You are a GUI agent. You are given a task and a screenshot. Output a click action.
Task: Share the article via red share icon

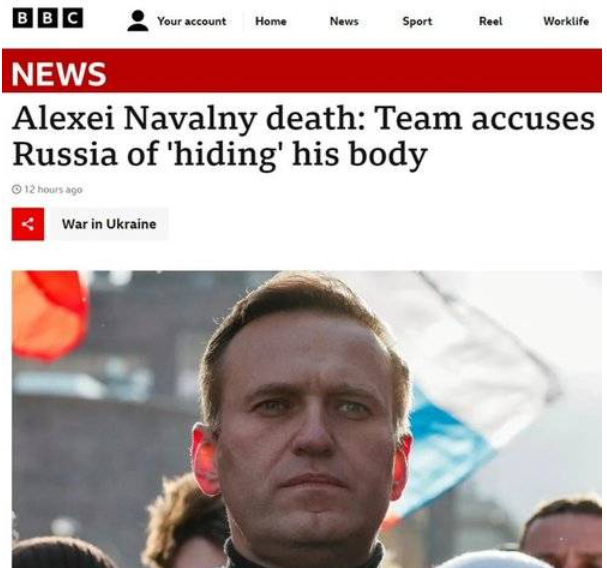pyautogui.click(x=28, y=224)
